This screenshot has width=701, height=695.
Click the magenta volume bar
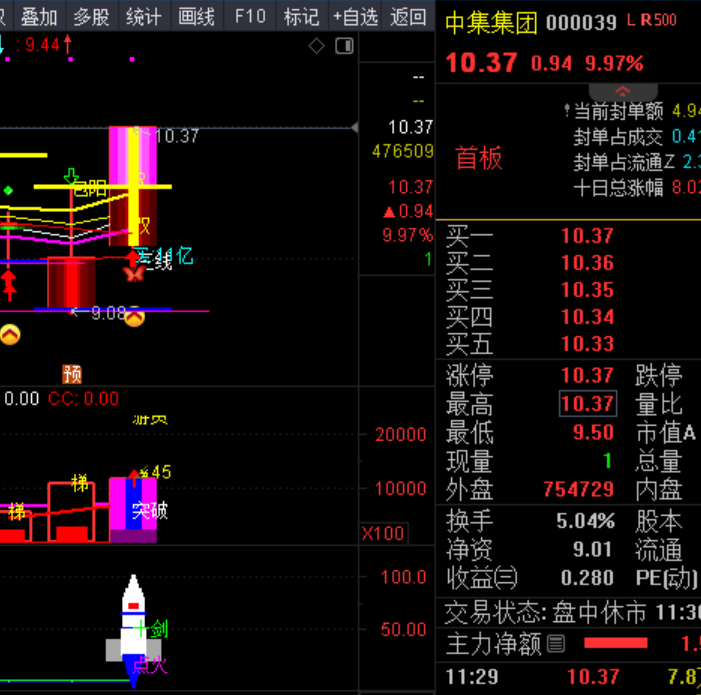point(133,510)
